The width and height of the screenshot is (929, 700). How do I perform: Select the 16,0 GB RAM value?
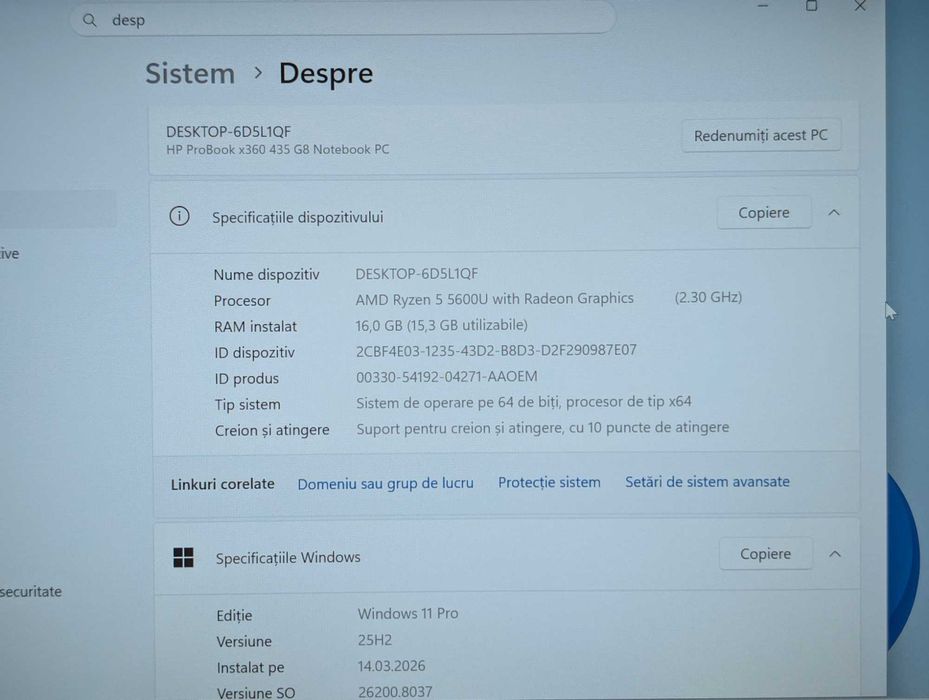pos(441,325)
